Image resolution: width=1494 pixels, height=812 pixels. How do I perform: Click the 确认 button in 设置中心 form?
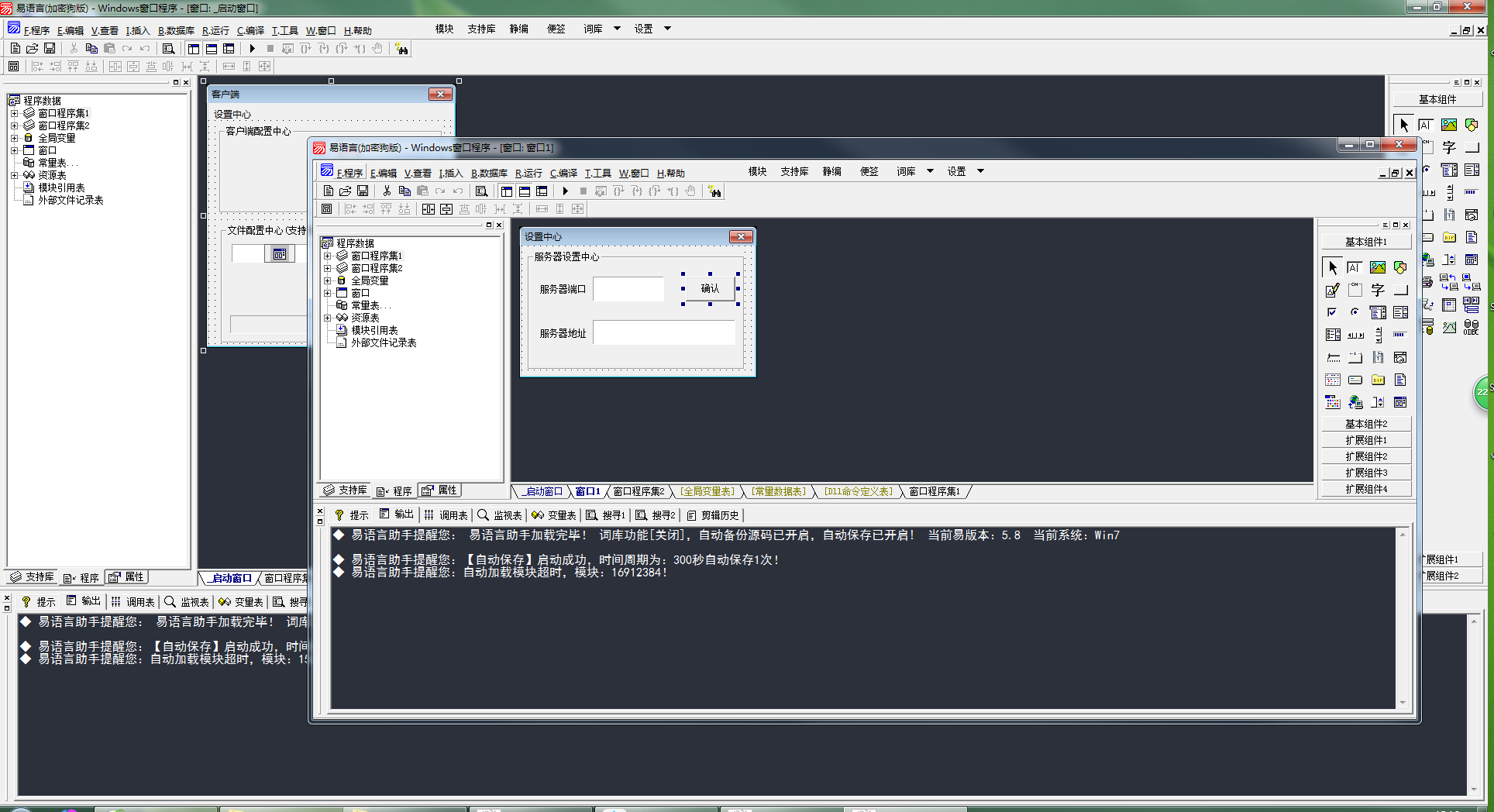[710, 288]
